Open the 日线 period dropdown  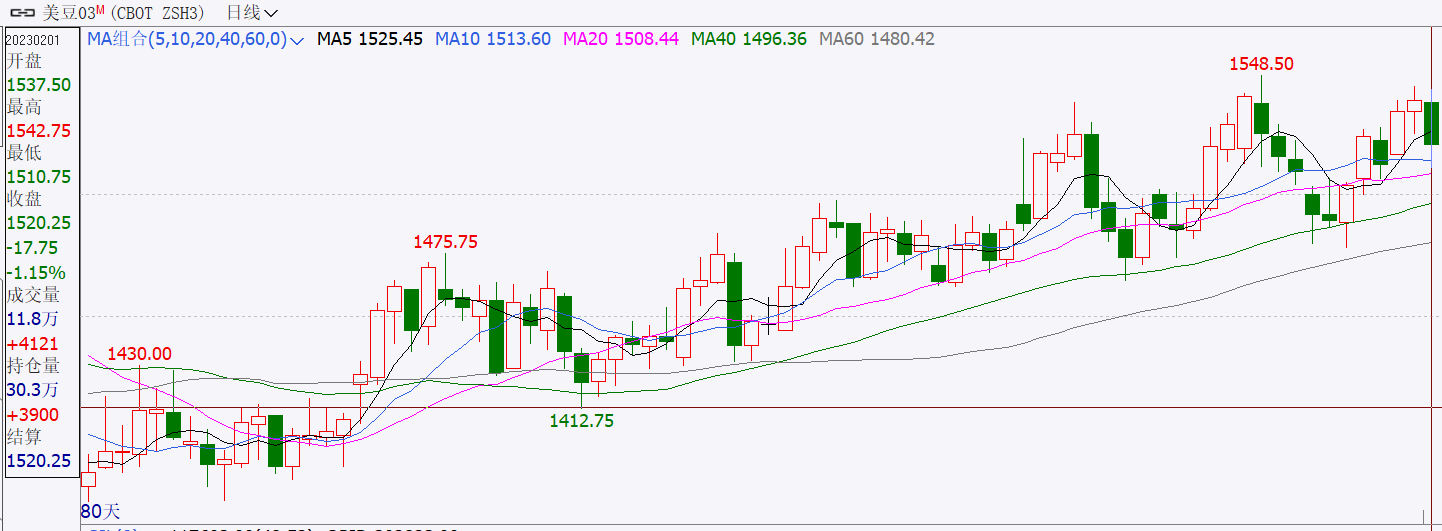252,13
